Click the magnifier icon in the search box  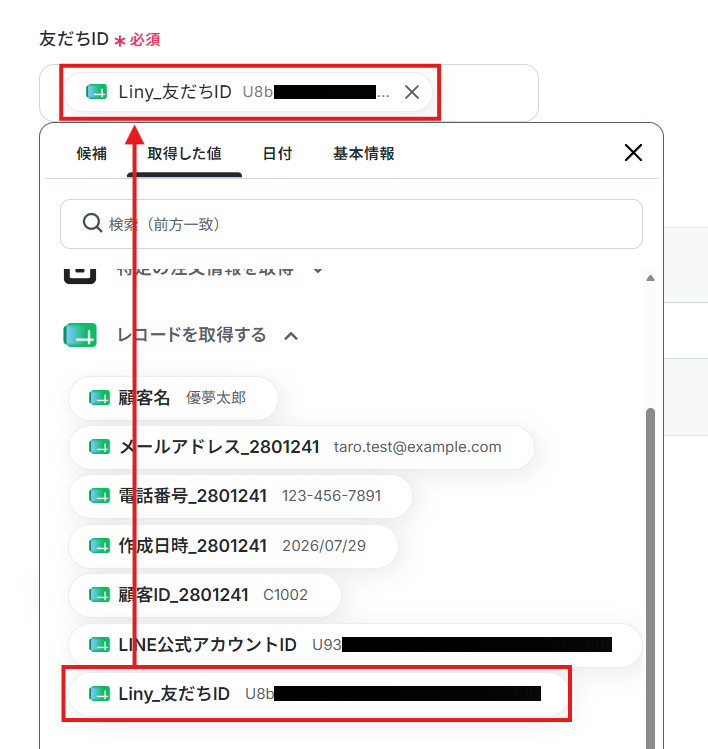pyautogui.click(x=92, y=223)
